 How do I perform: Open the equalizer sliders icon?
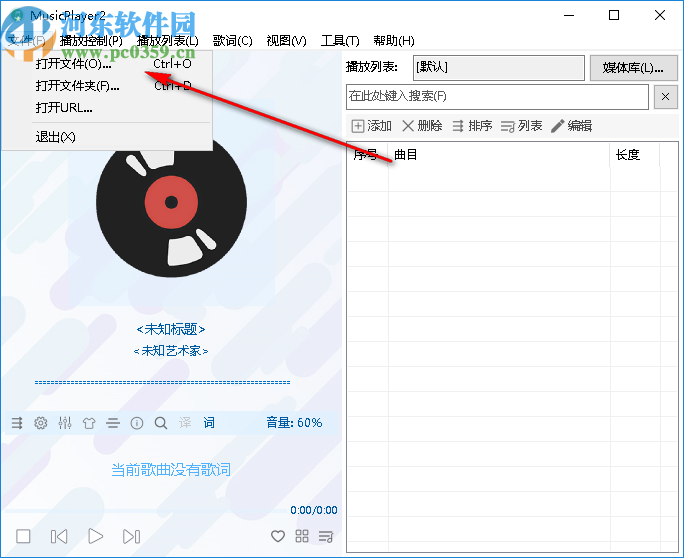pyautogui.click(x=65, y=423)
